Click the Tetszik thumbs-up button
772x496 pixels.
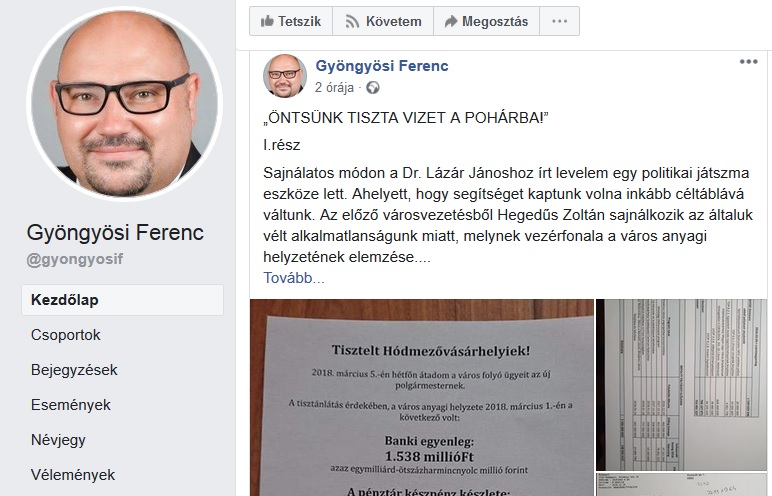[x=291, y=21]
